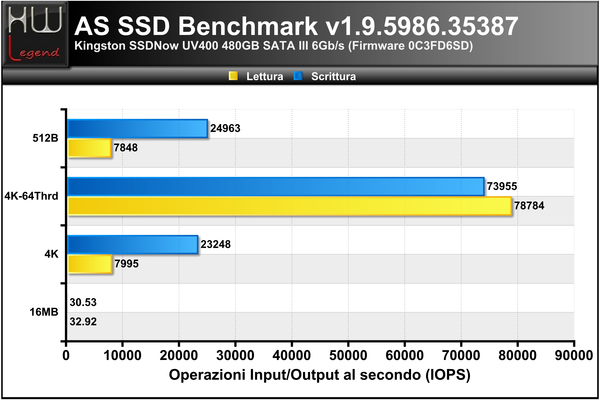Image resolution: width=600 pixels, height=400 pixels.
Task: Click the 40000 axis tick label
Action: coord(292,356)
